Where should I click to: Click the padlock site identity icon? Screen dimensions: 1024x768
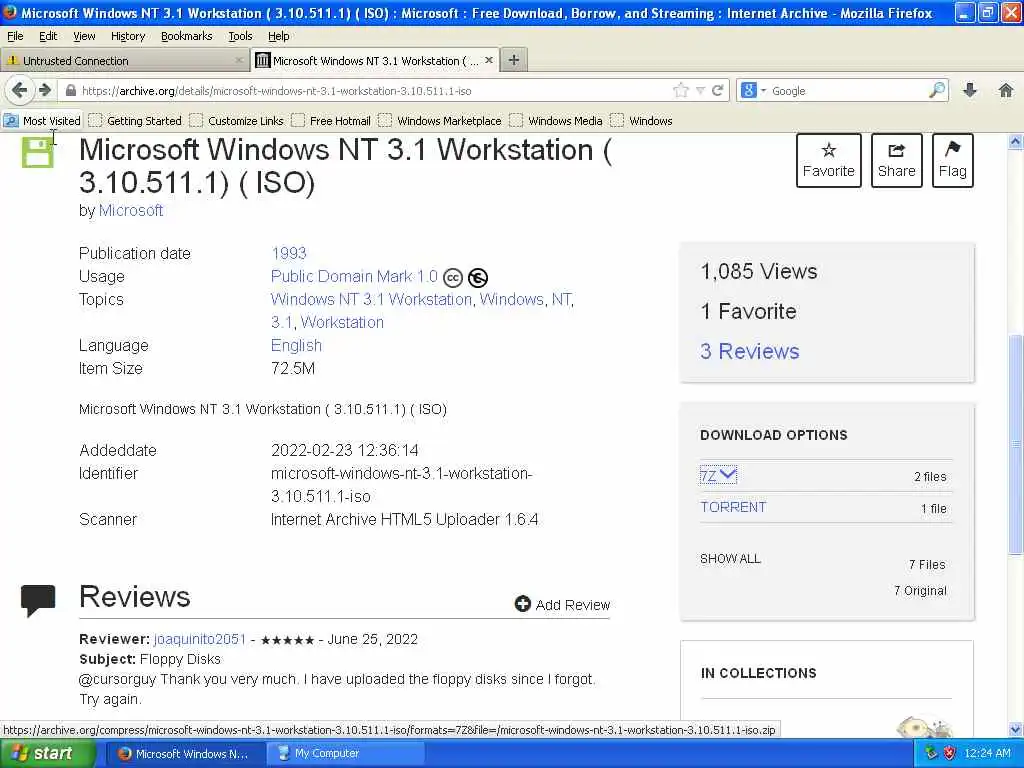click(71, 91)
